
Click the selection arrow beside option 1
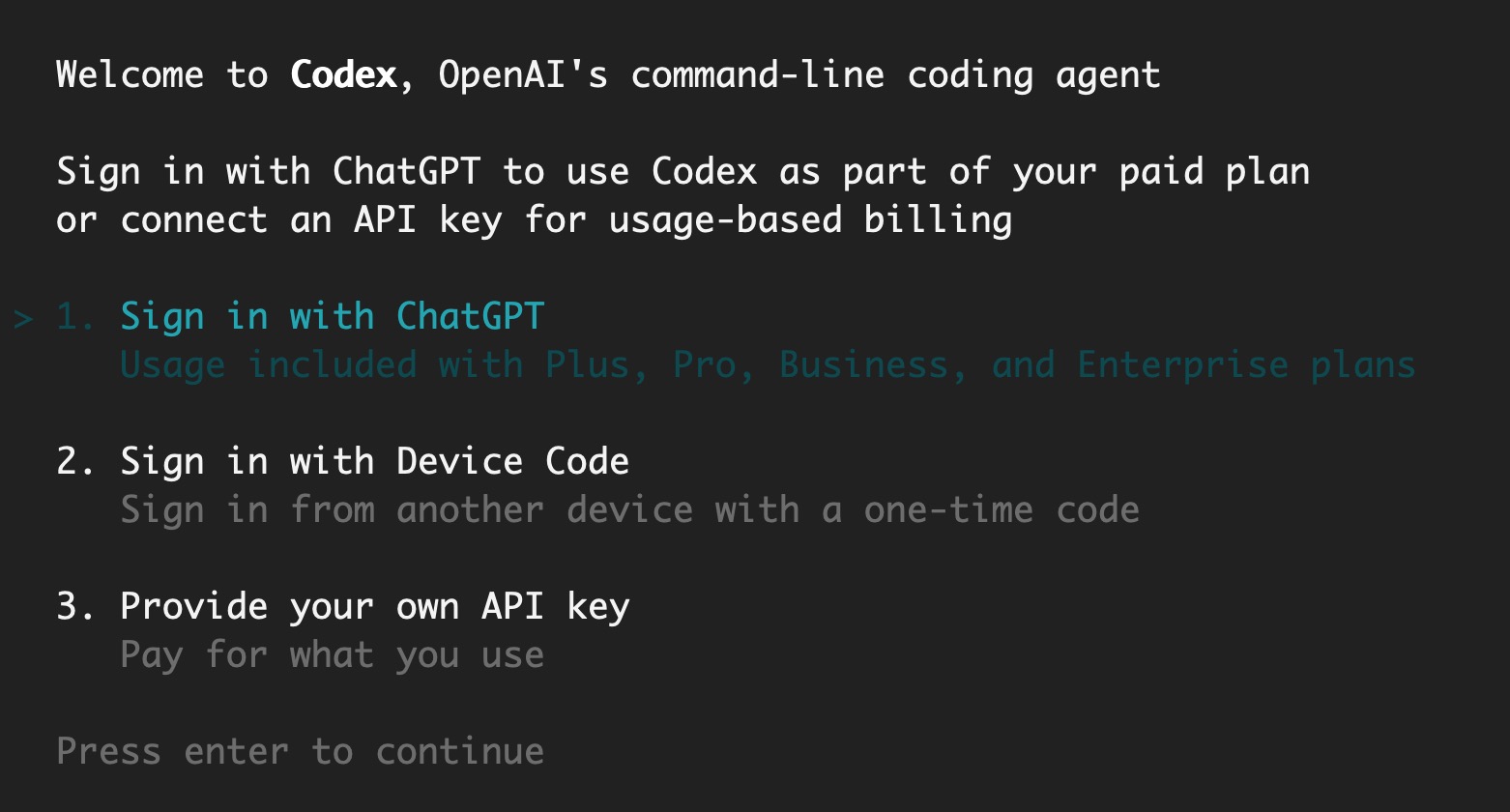click(x=24, y=318)
